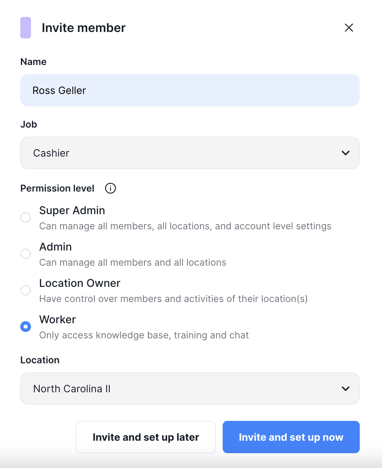The height and width of the screenshot is (468, 382).
Task: Select the Worker permission radio button
Action: [x=26, y=327]
